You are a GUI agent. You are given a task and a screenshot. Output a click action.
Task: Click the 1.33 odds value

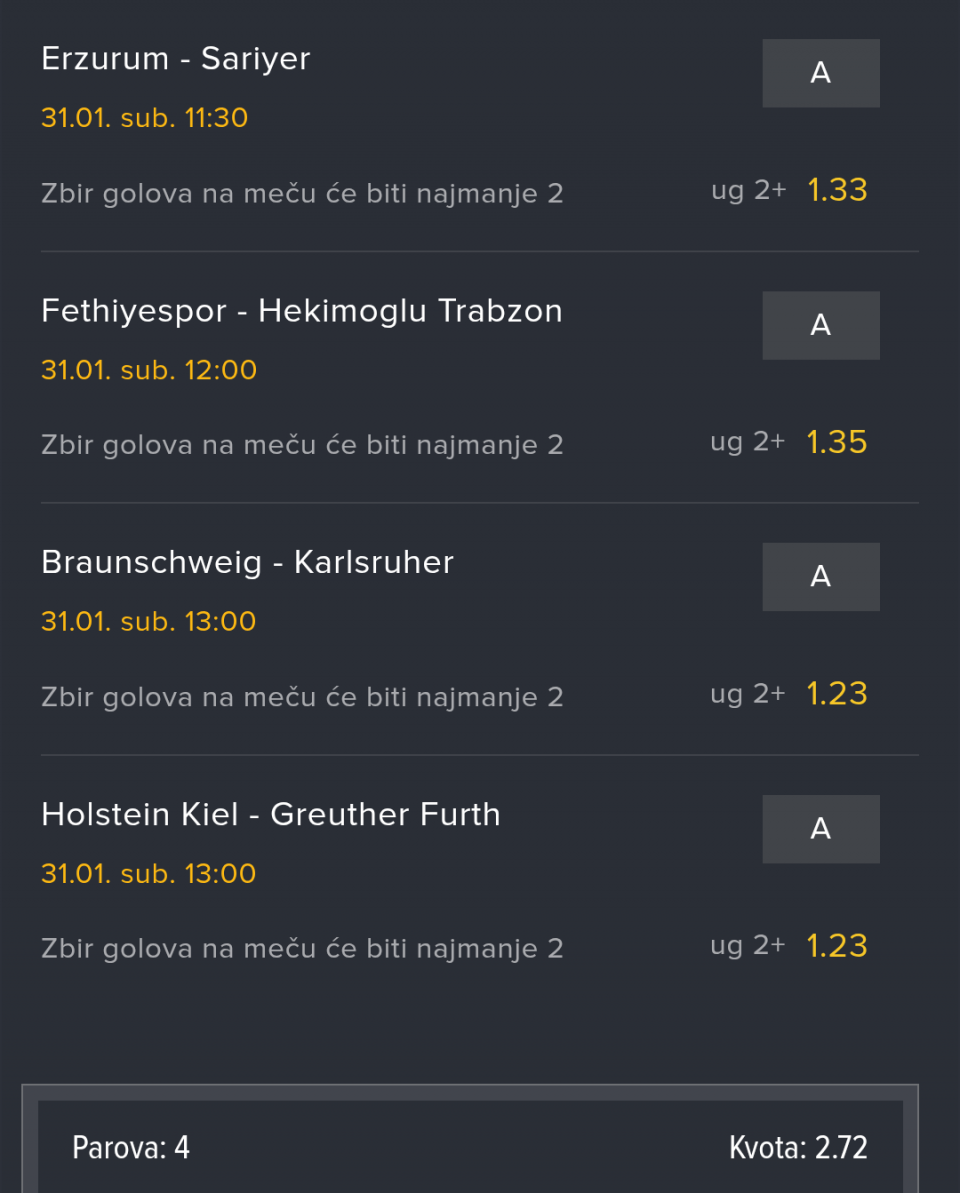(x=837, y=190)
